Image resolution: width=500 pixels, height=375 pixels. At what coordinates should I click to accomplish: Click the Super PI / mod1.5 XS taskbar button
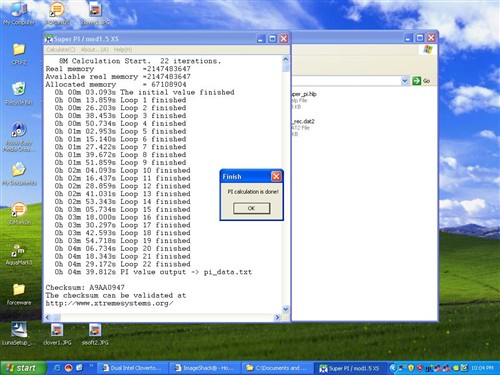(350, 368)
